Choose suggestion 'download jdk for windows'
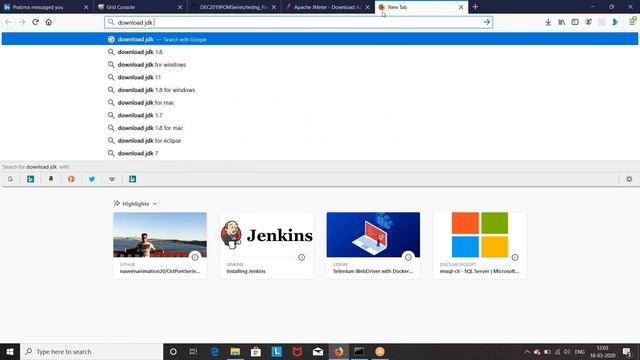 [x=320, y=64]
